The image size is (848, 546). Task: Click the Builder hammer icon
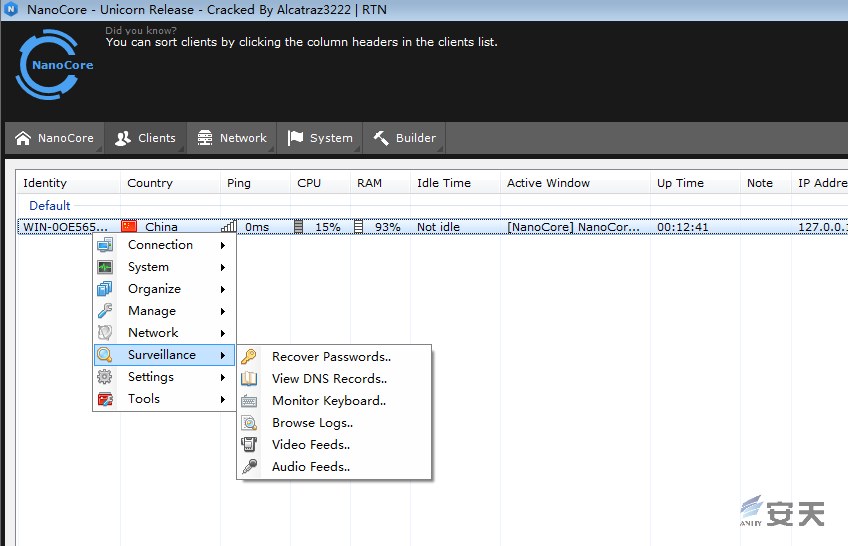click(381, 138)
